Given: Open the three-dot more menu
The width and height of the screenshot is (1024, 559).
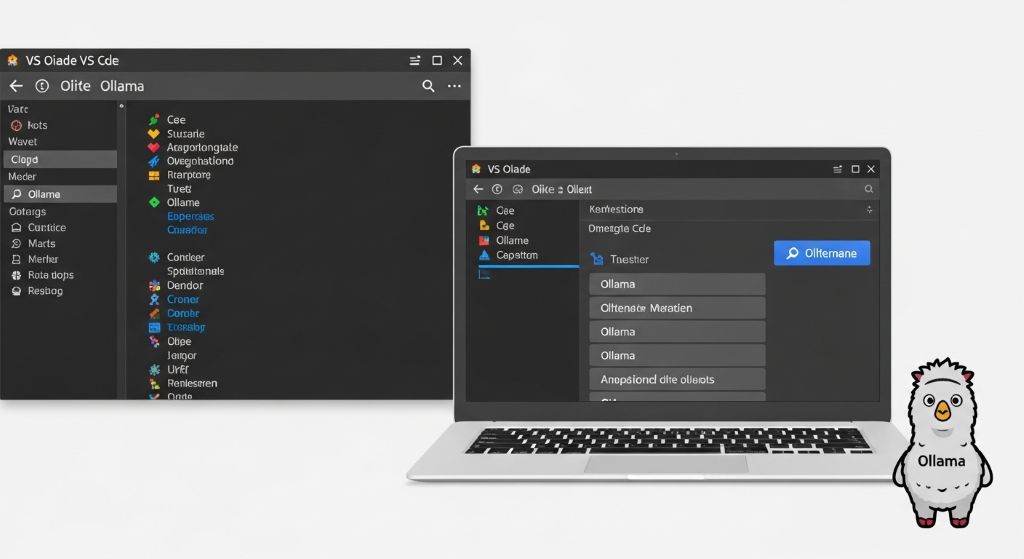Looking at the screenshot, I should tap(454, 86).
